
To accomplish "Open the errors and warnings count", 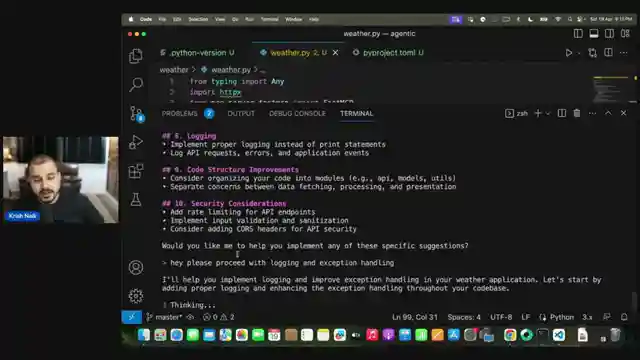I will [x=219, y=317].
